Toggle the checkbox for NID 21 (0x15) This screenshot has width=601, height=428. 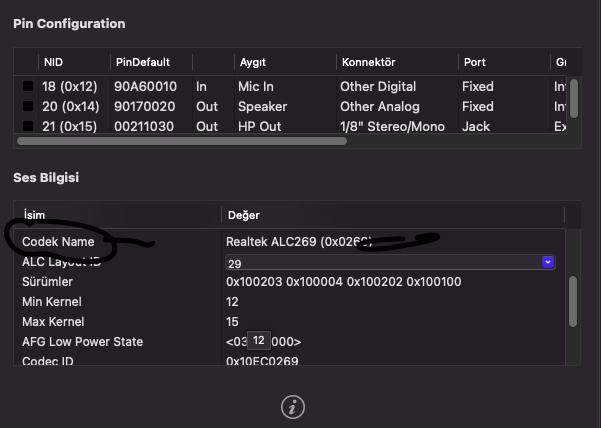click(x=29, y=127)
